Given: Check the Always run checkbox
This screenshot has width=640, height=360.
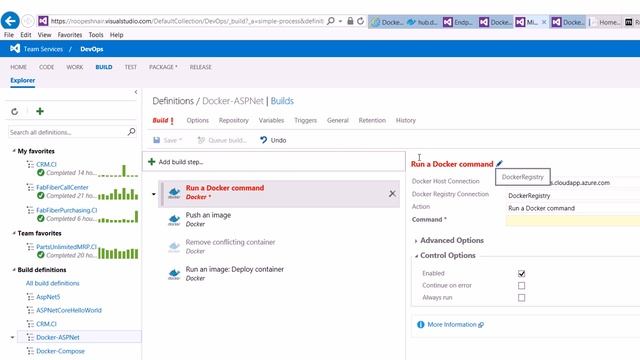Looking at the screenshot, I should [521, 298].
